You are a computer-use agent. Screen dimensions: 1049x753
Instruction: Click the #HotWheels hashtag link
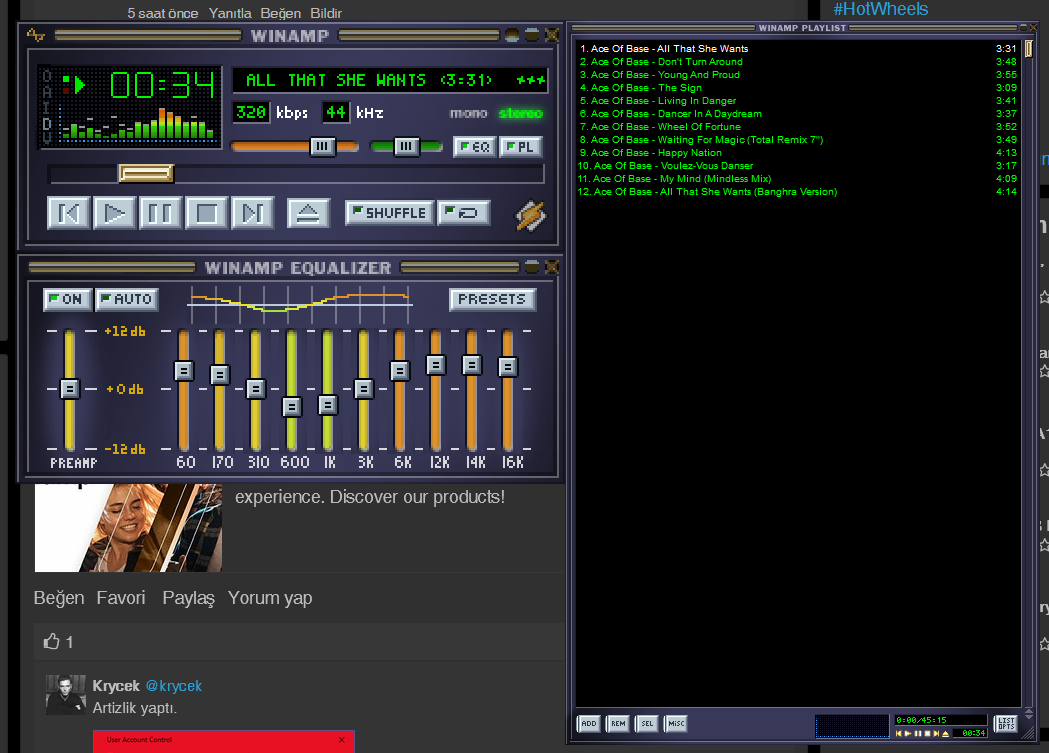(880, 9)
